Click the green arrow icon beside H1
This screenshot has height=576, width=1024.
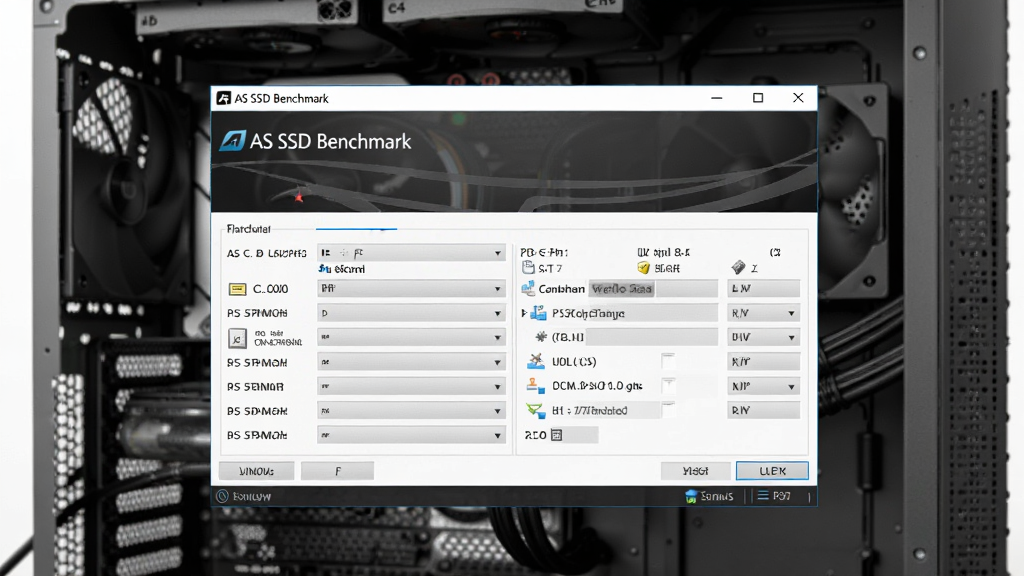pos(536,410)
